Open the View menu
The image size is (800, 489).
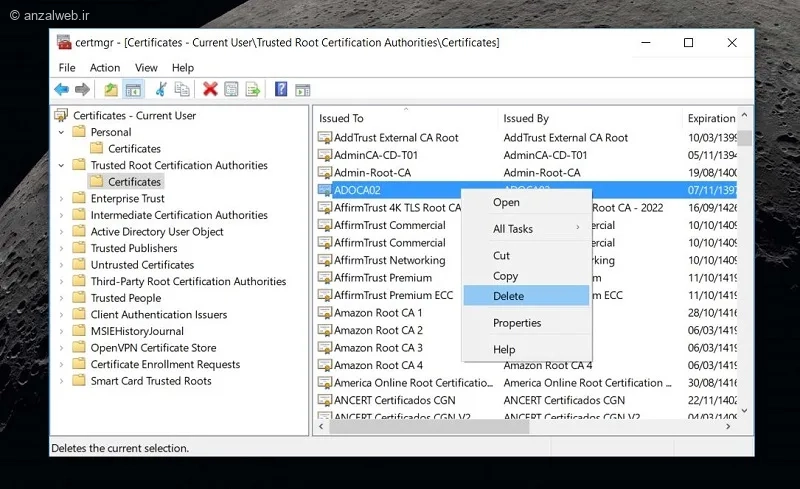(146, 67)
